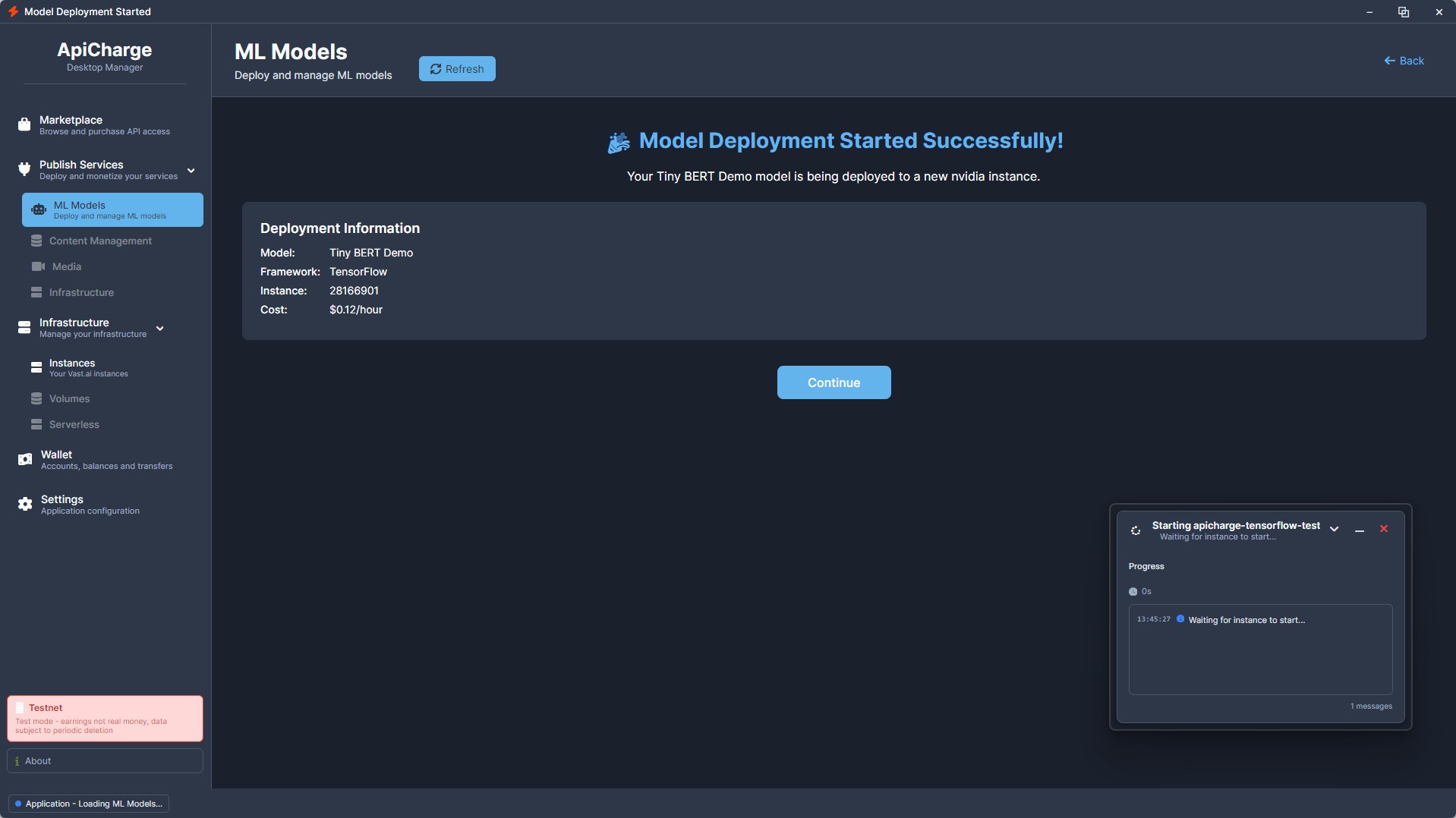The height and width of the screenshot is (818, 1456).
Task: Open the apicharge-tensorflow-test popup dropdown
Action: click(1335, 529)
